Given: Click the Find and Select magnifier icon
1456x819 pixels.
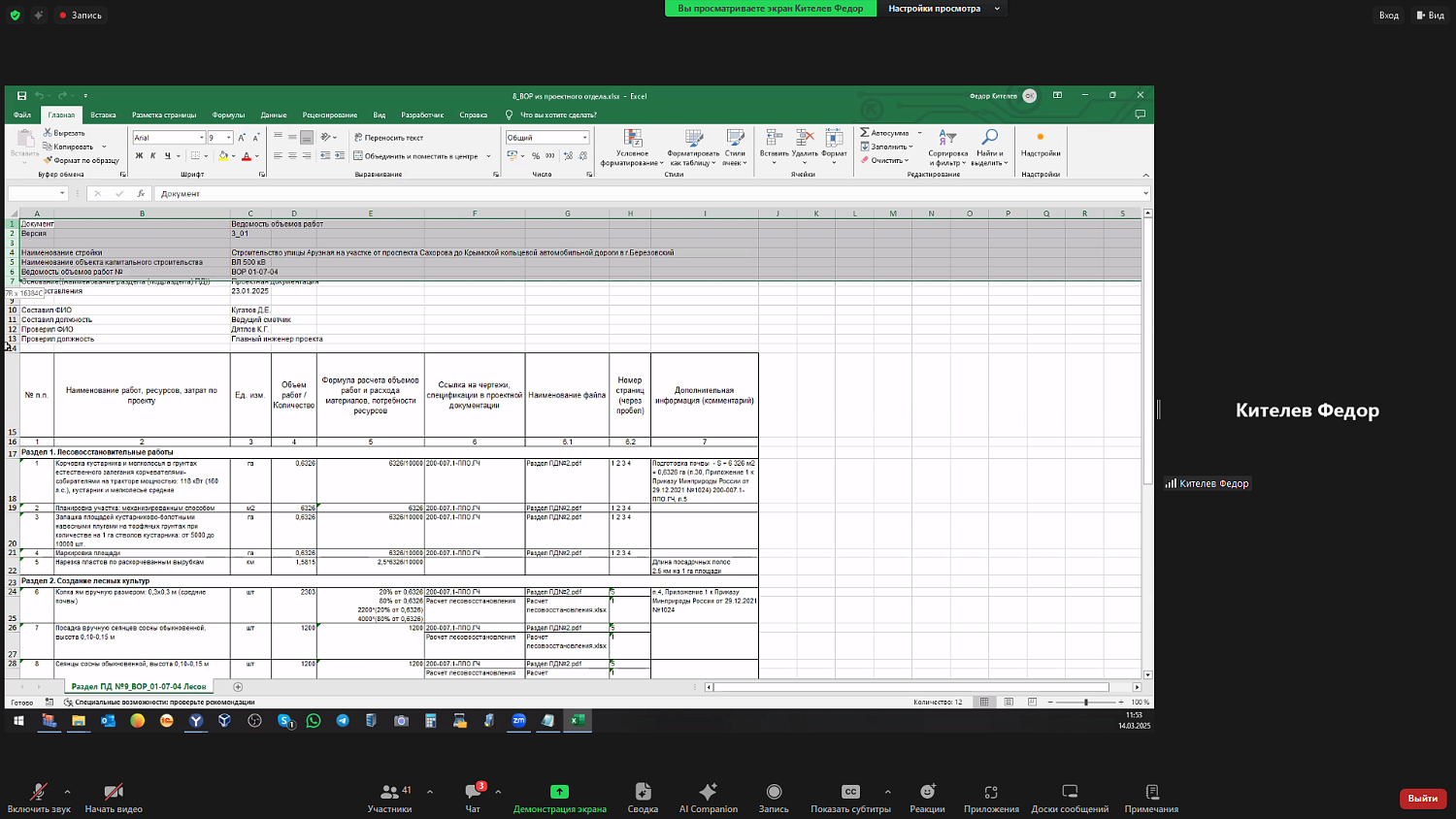Looking at the screenshot, I should tap(989, 139).
